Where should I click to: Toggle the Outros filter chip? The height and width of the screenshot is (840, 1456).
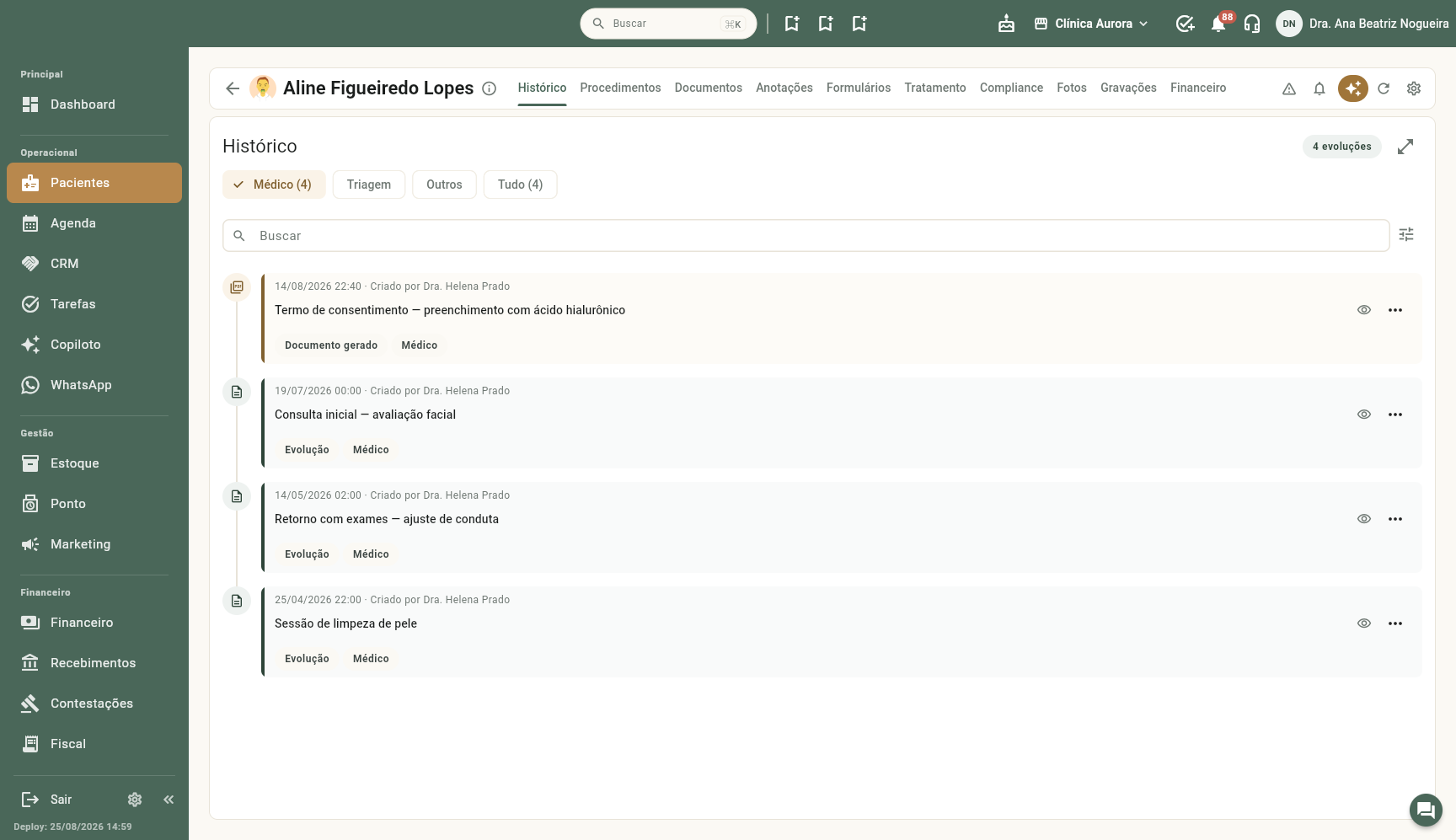[x=444, y=185]
